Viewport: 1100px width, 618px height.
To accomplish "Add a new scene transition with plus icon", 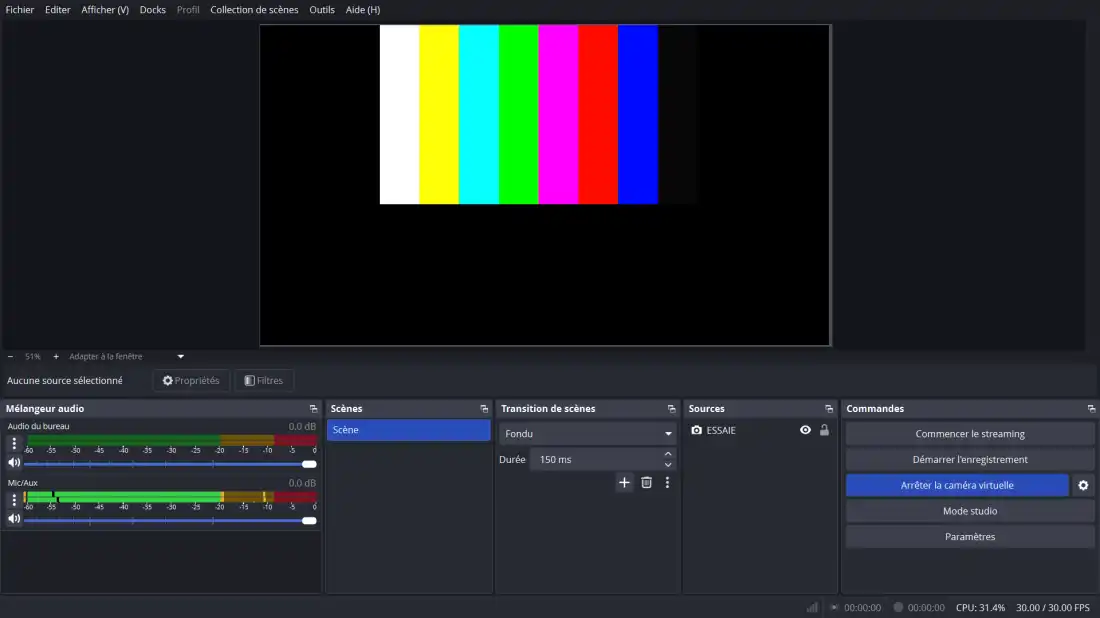I will (x=624, y=483).
